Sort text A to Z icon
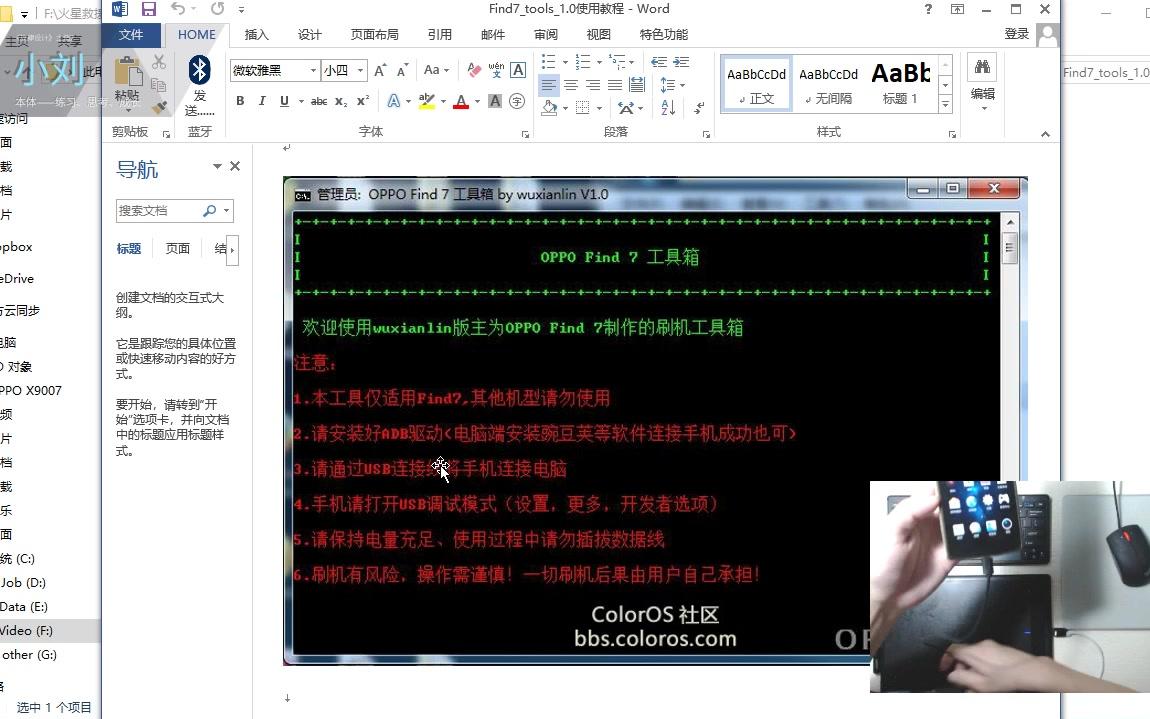The width and height of the screenshot is (1150, 719). [x=667, y=108]
